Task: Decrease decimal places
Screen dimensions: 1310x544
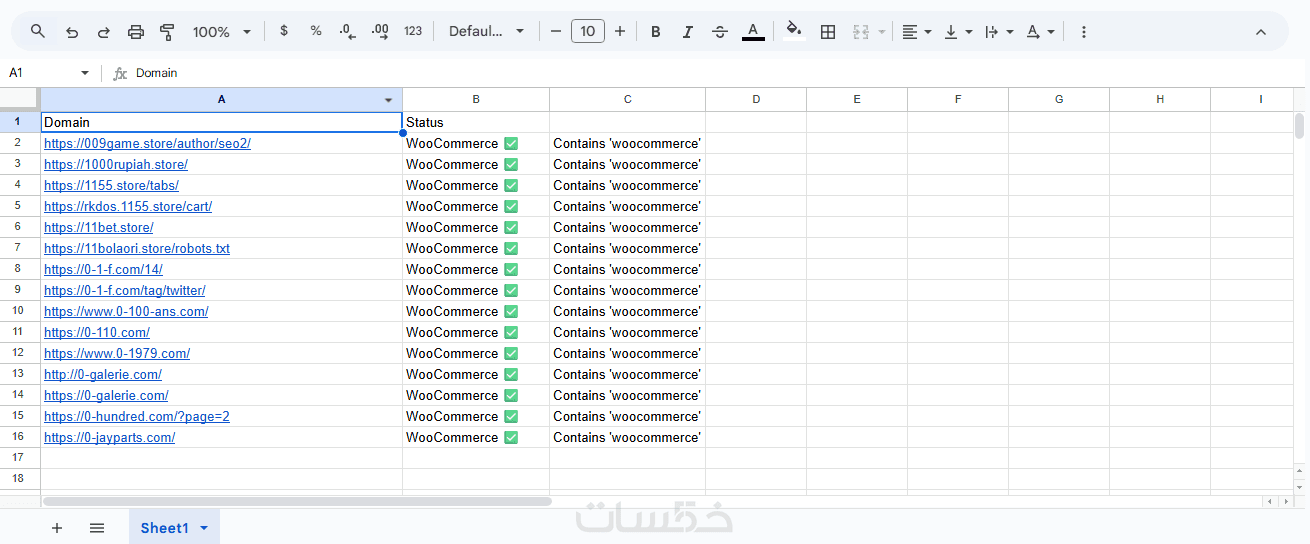Action: [347, 31]
